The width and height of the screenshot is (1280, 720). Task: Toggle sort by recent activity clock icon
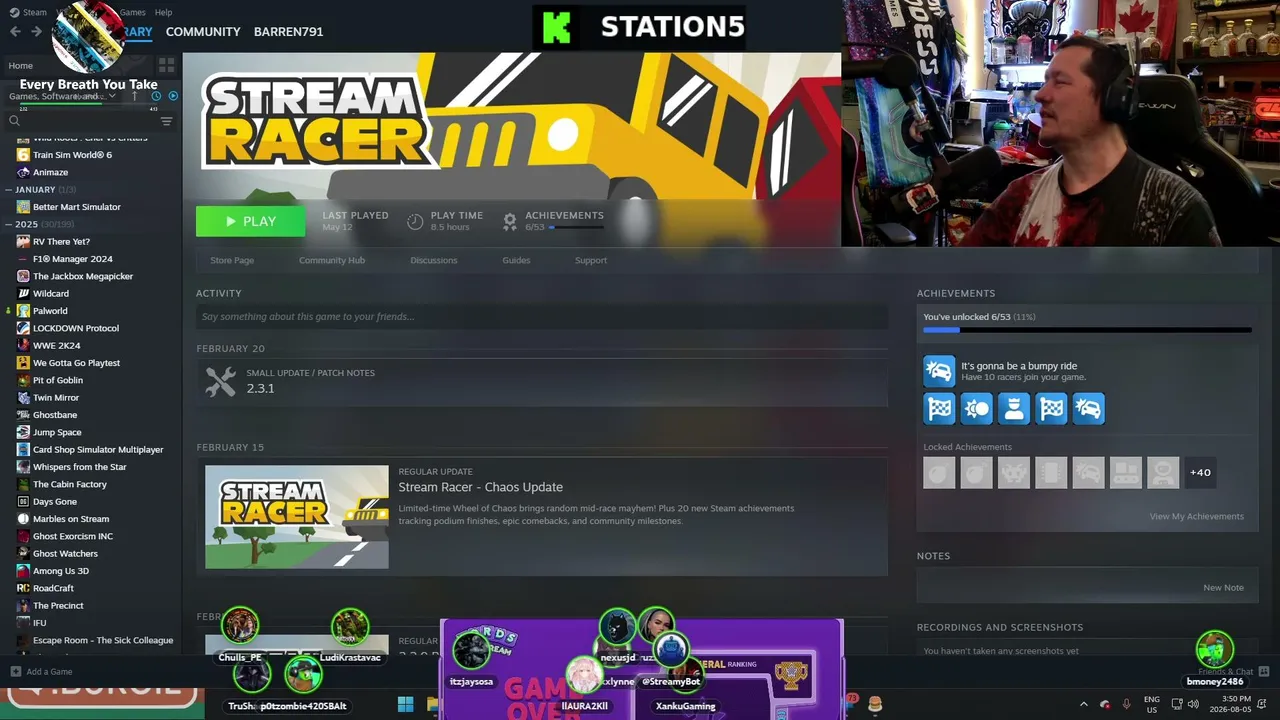point(156,96)
